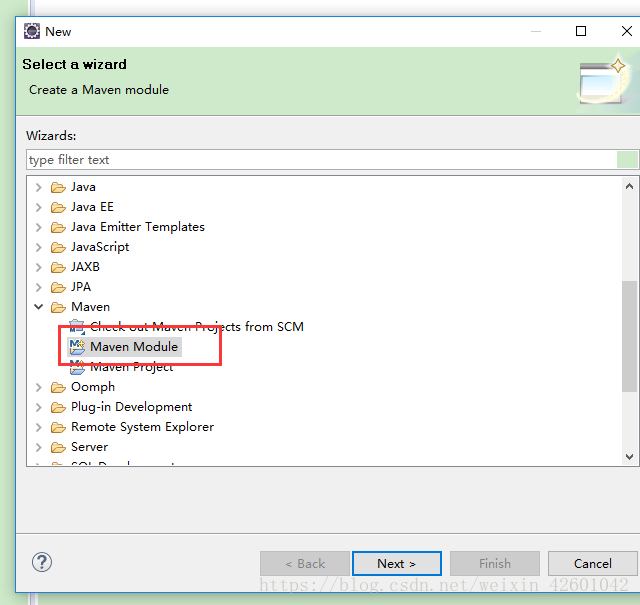Image resolution: width=640 pixels, height=605 pixels.
Task: Expand the Plug-in Development category
Action: [39, 407]
